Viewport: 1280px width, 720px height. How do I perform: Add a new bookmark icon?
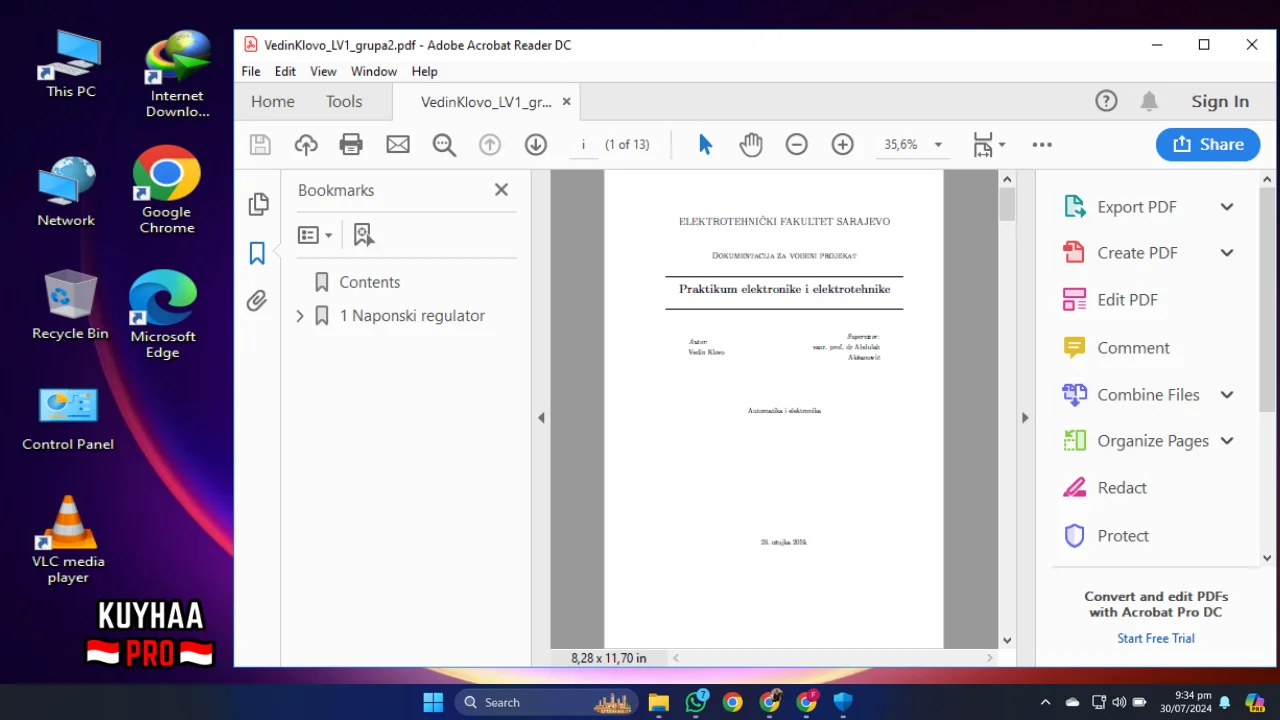(x=363, y=235)
